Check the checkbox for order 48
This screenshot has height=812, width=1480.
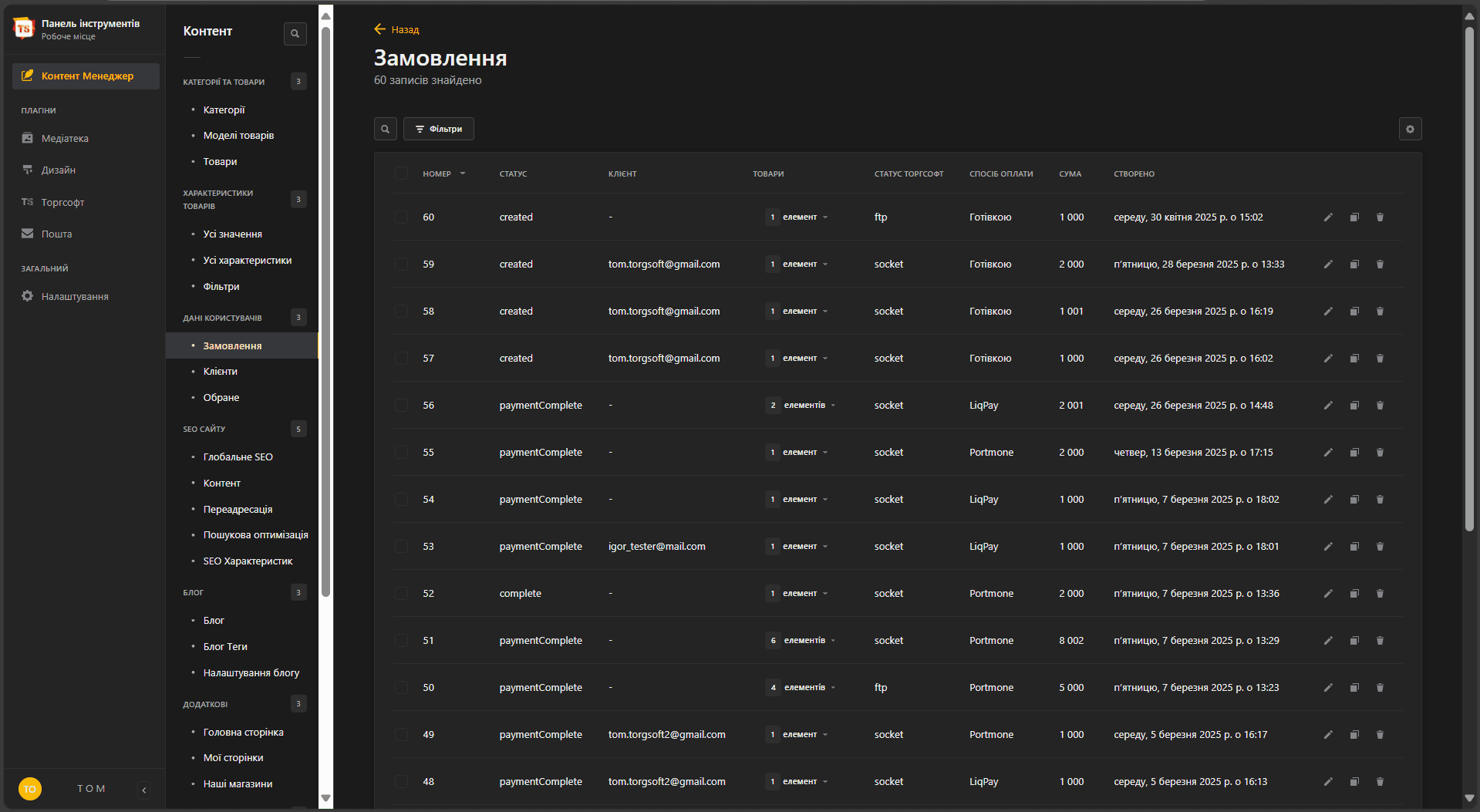[x=402, y=782]
